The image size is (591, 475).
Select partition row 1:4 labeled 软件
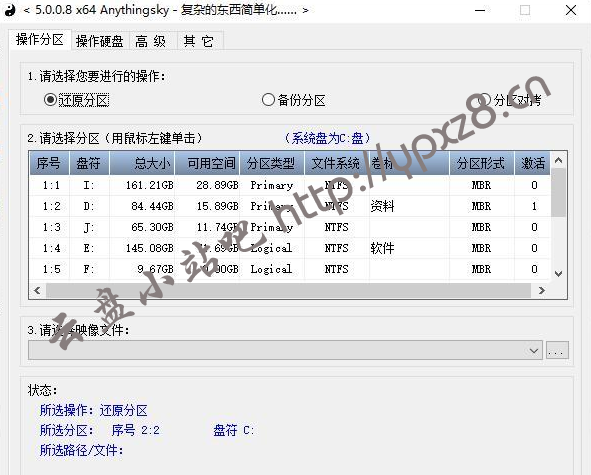coord(290,248)
